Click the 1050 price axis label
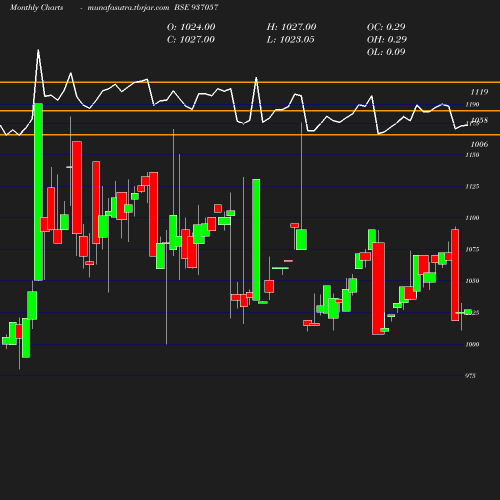Screen dimensions: 500x500 (x=472, y=281)
